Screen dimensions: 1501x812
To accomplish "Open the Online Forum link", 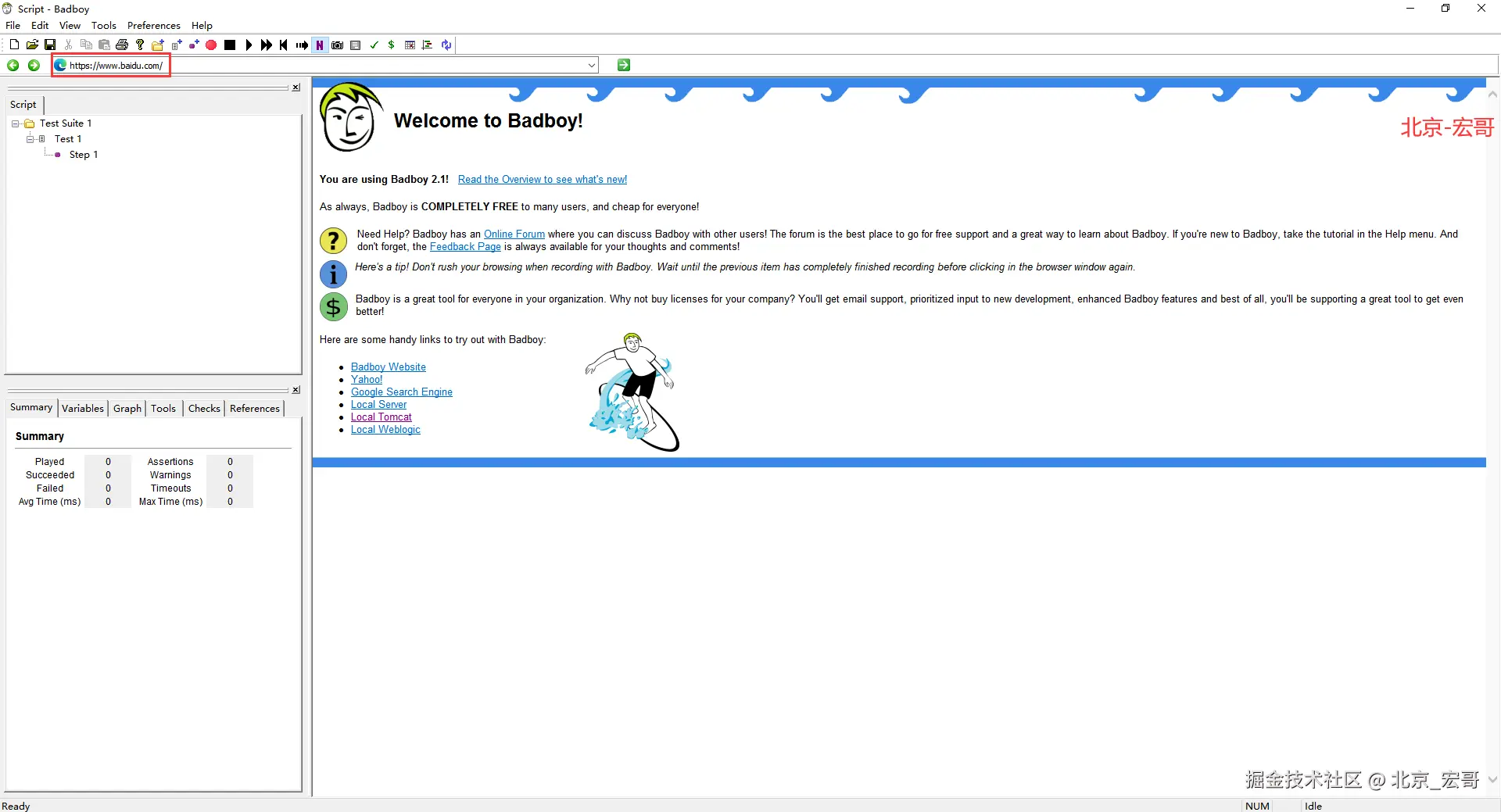I will [514, 234].
